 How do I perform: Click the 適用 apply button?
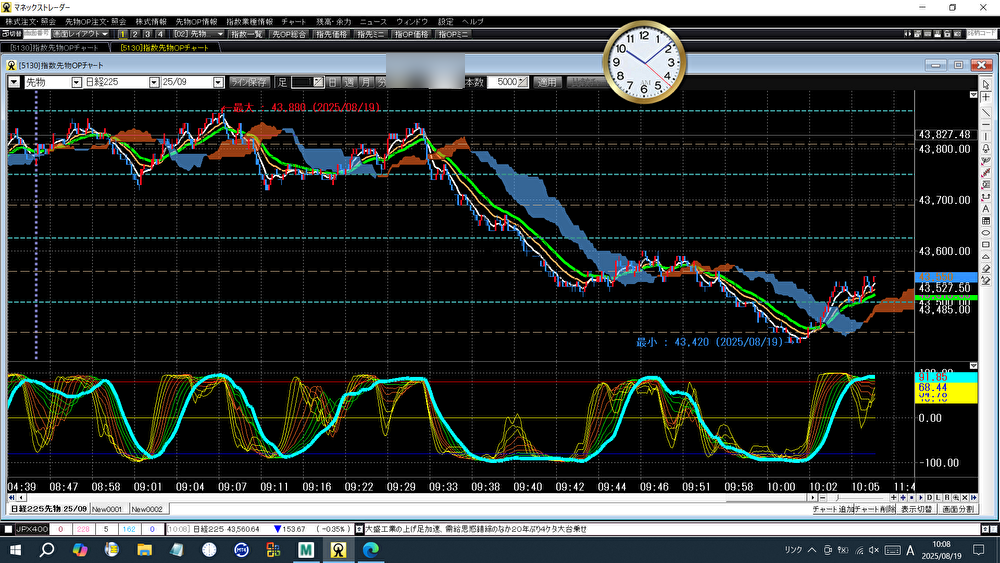point(547,82)
